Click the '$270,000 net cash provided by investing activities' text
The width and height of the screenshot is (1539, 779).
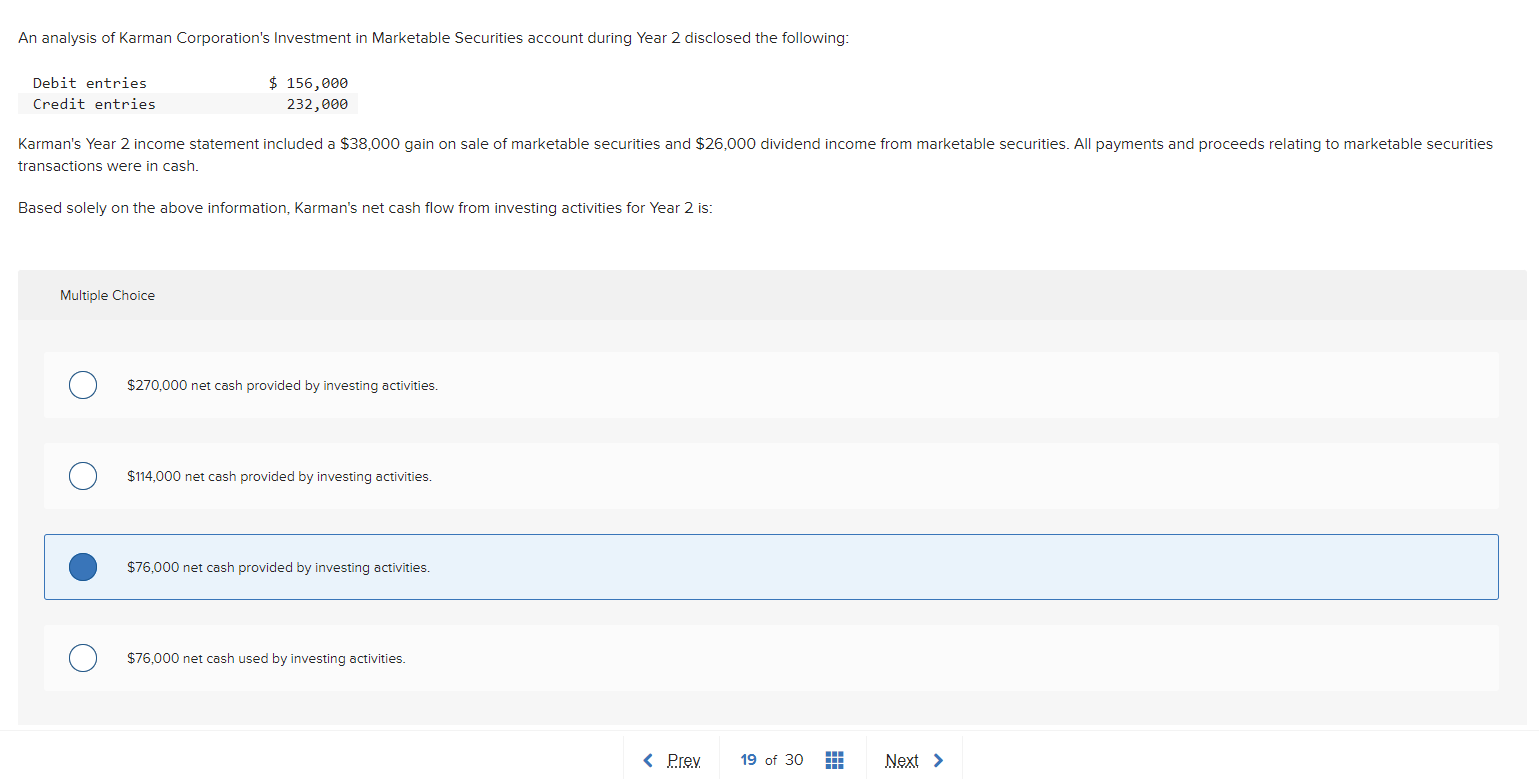point(283,385)
